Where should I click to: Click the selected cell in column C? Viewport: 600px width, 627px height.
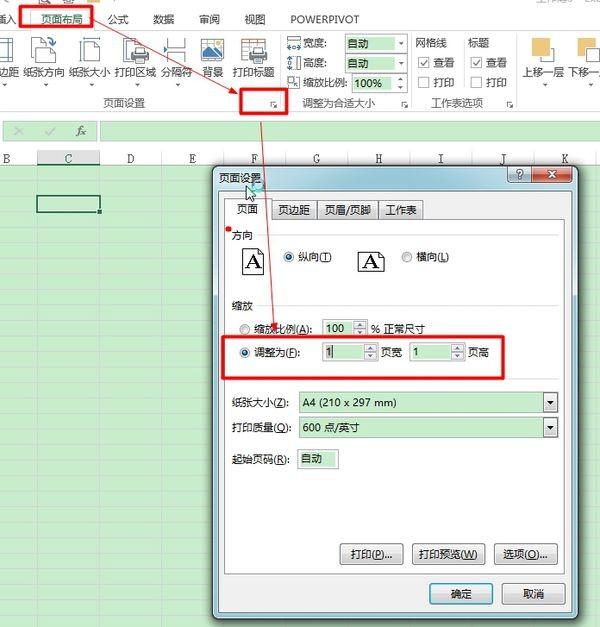(68, 204)
